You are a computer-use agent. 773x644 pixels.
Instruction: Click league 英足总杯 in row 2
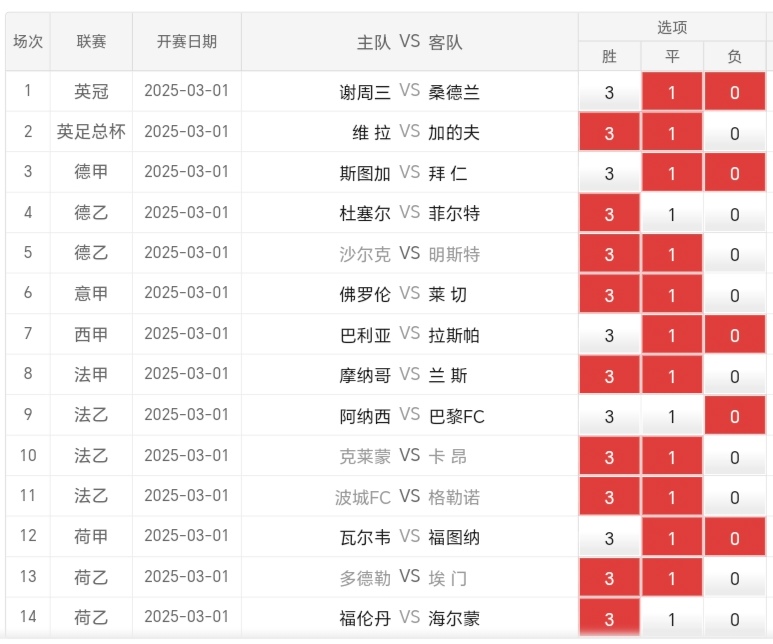[91, 132]
